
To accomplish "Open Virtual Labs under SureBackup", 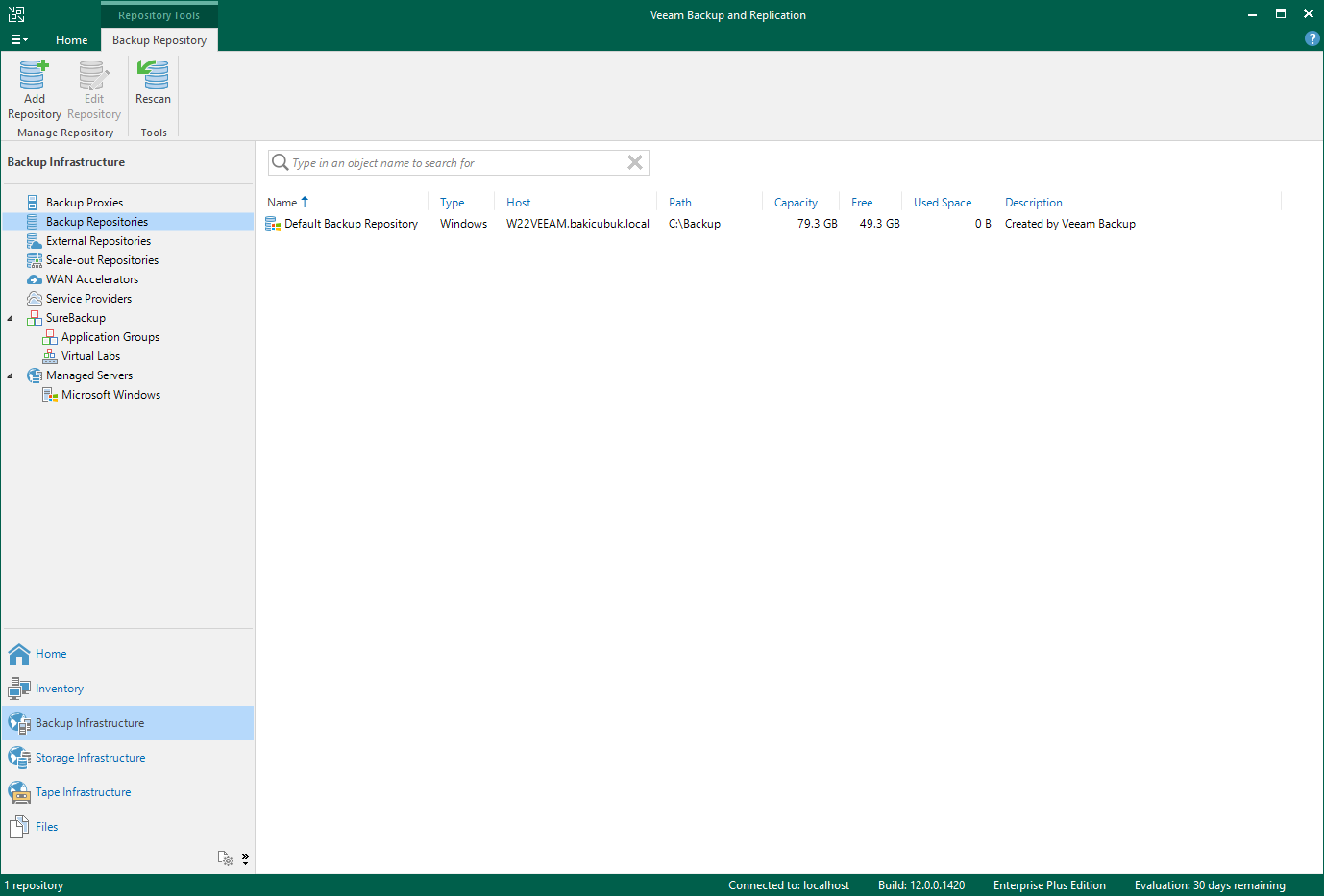I will click(x=90, y=356).
